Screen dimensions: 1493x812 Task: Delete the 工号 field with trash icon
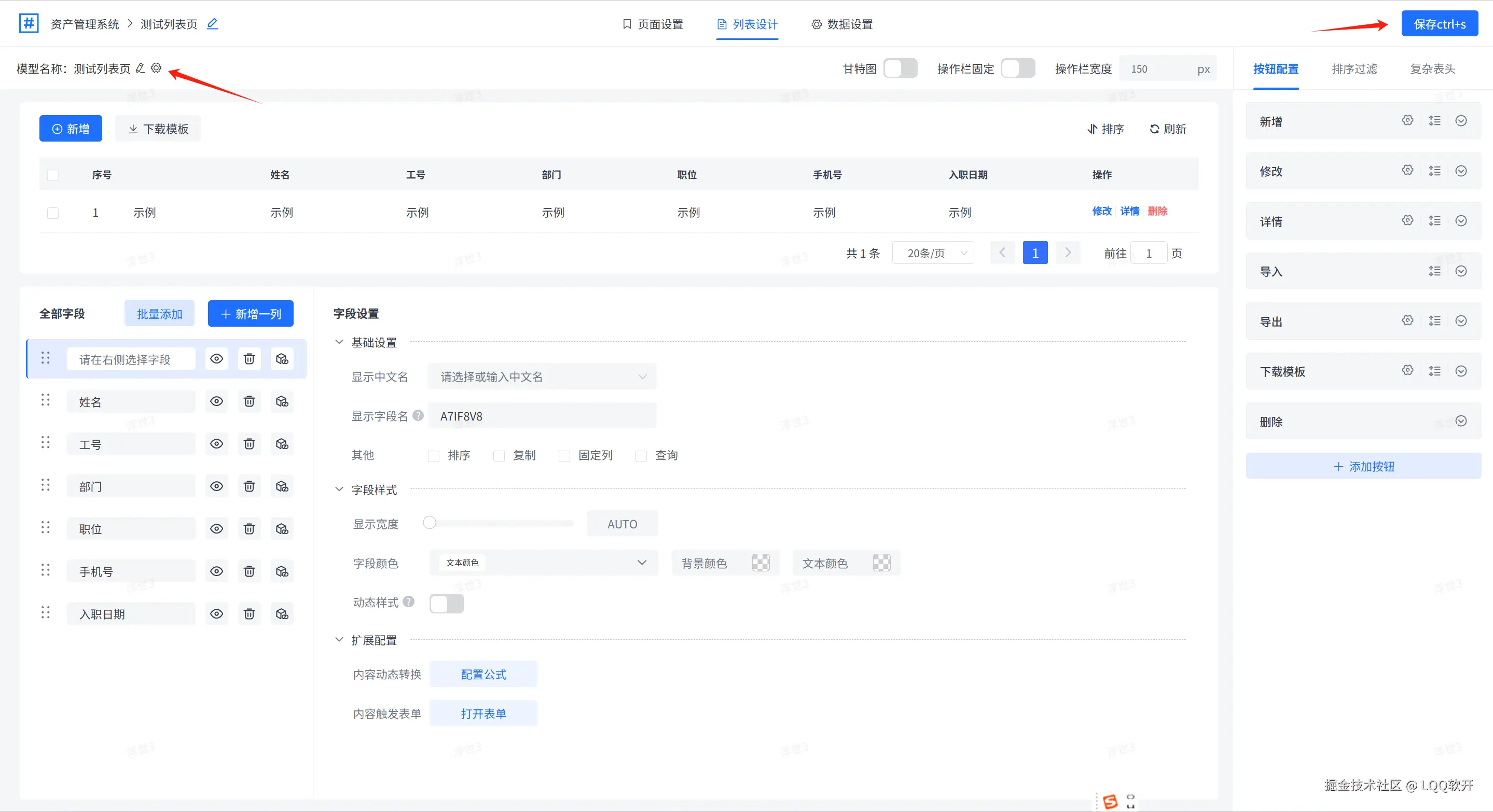pyautogui.click(x=249, y=444)
